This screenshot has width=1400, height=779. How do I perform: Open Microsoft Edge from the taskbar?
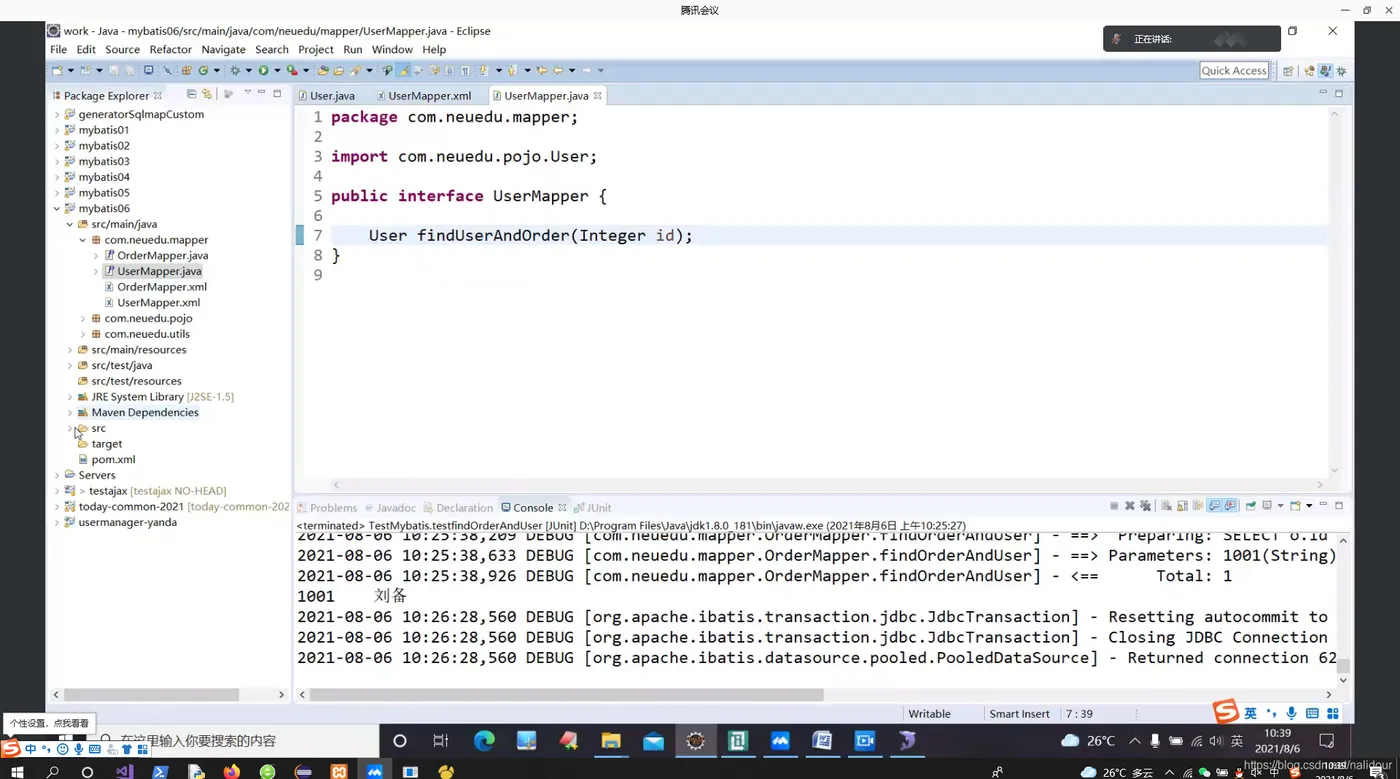pyautogui.click(x=484, y=741)
